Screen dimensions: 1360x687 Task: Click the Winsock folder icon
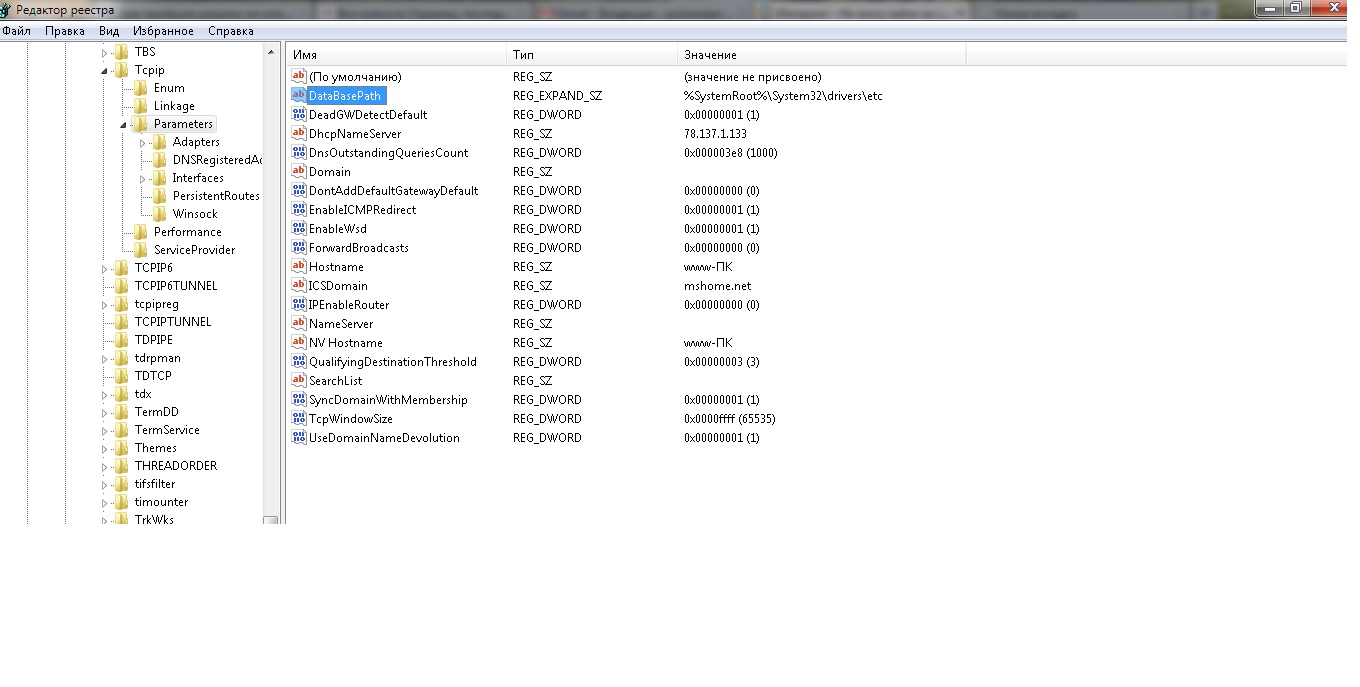160,214
